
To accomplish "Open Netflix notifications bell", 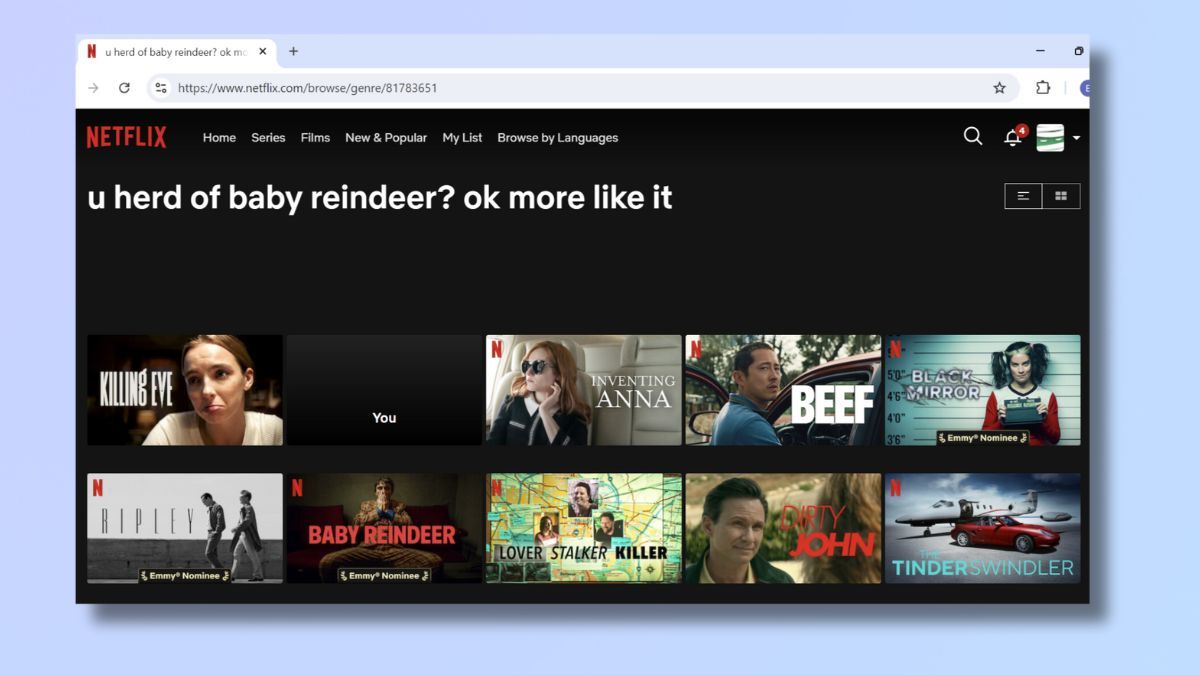I will pyautogui.click(x=1012, y=138).
